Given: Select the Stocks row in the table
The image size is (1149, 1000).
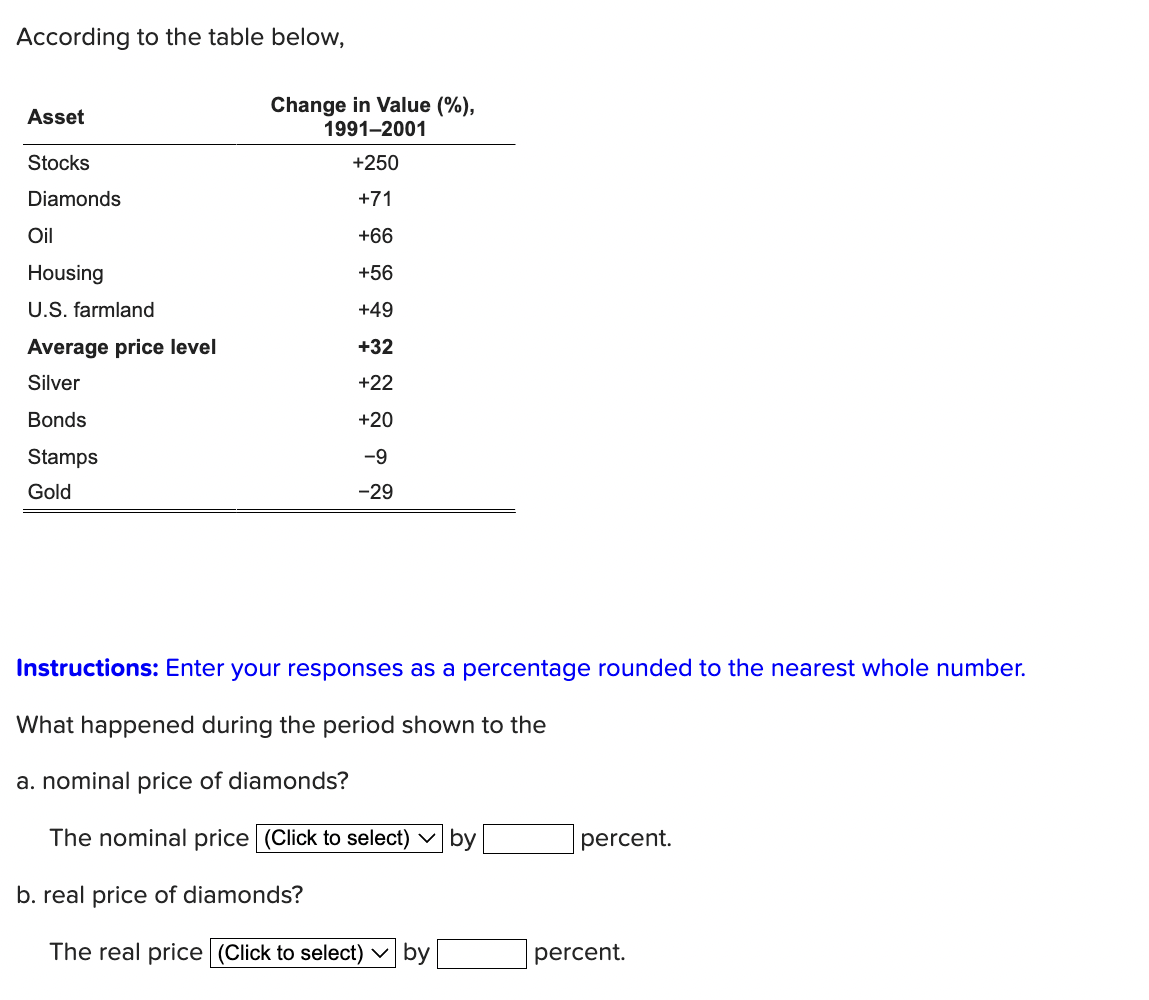Looking at the screenshot, I should tap(58, 163).
